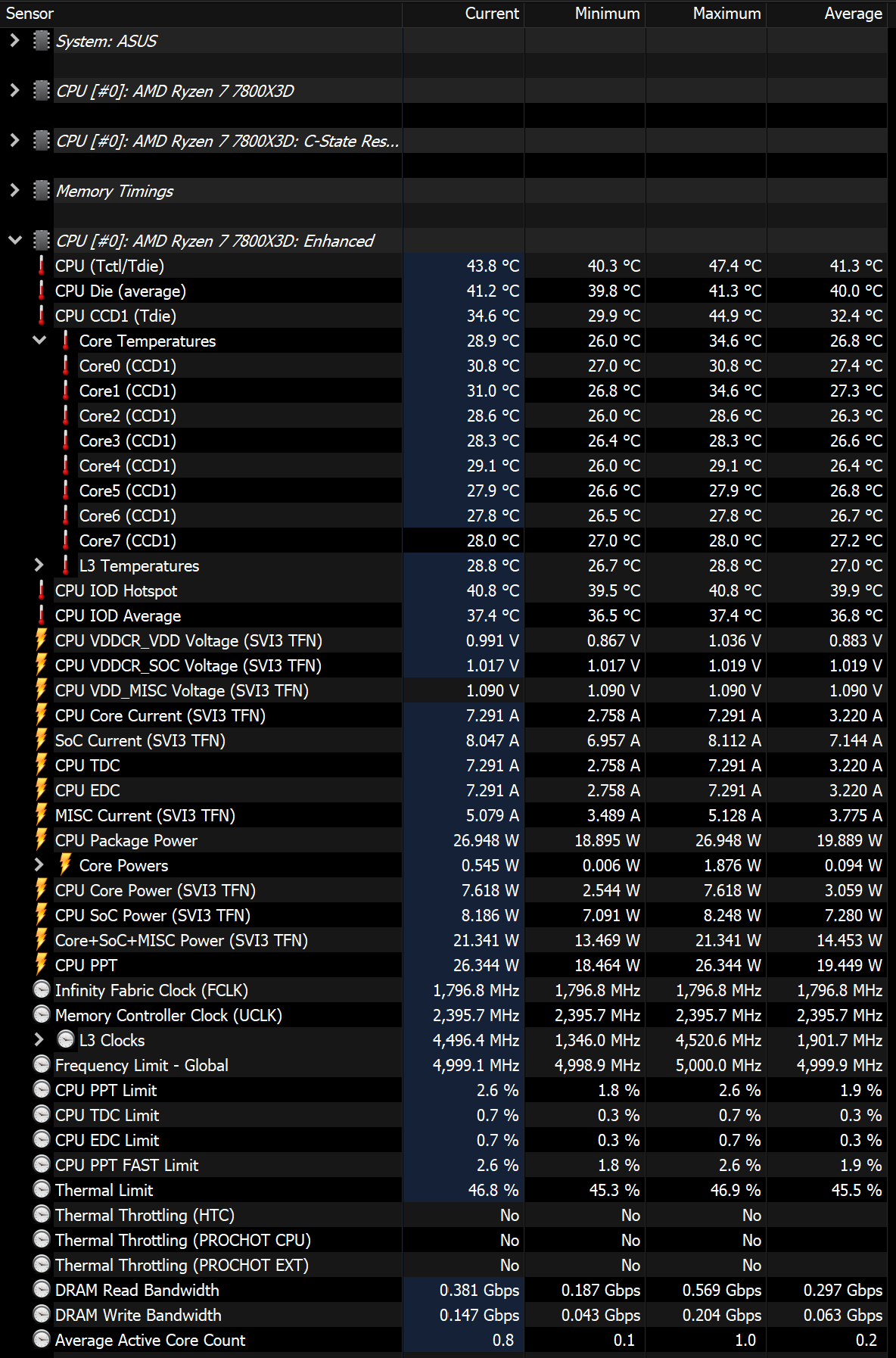Click the lightning icon for CPU VDDCR_VDD Voltage
Image resolution: width=896 pixels, height=1358 pixels.
point(42,640)
